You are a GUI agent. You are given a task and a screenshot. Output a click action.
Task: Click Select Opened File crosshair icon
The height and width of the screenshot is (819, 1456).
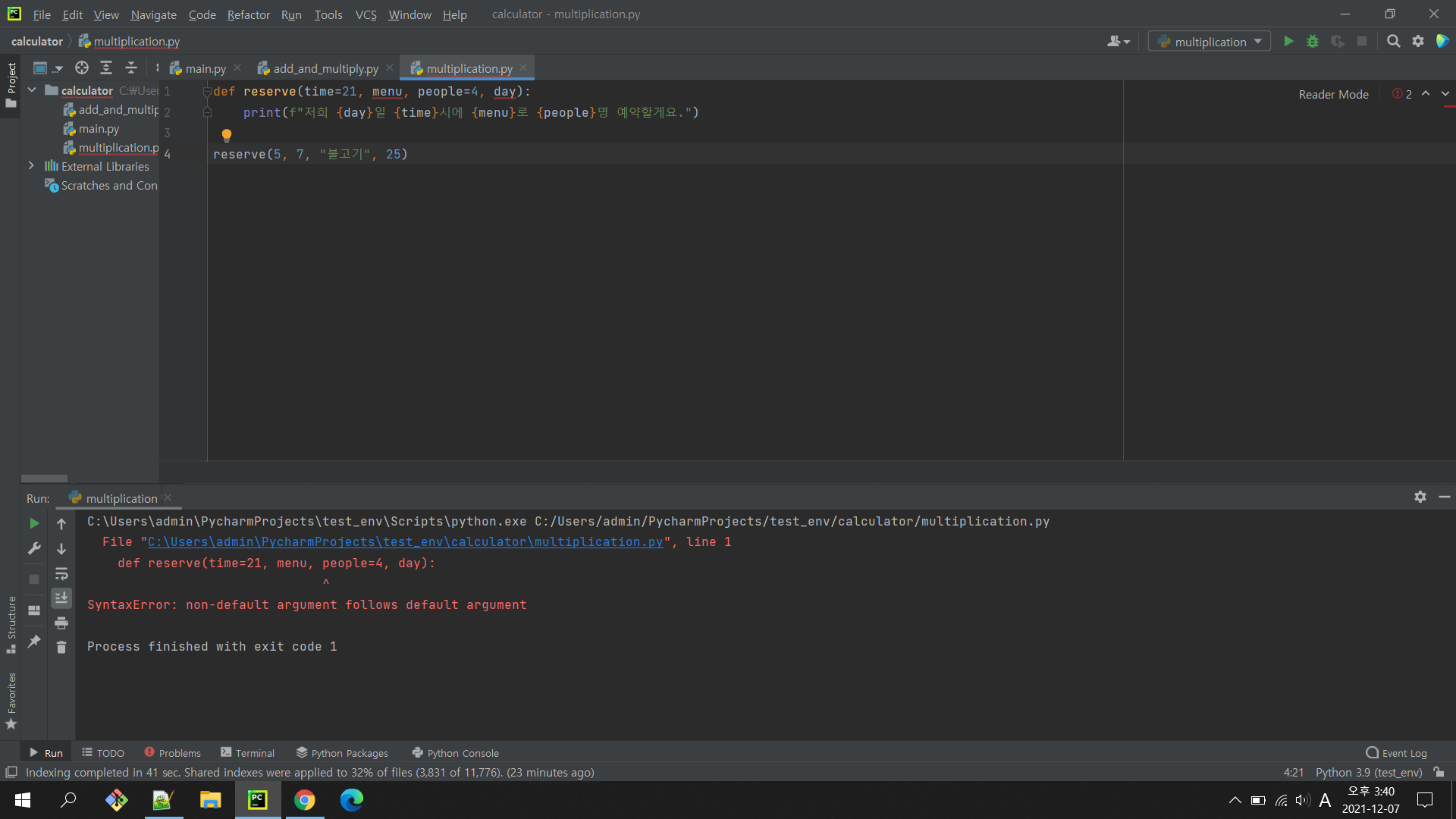82,68
